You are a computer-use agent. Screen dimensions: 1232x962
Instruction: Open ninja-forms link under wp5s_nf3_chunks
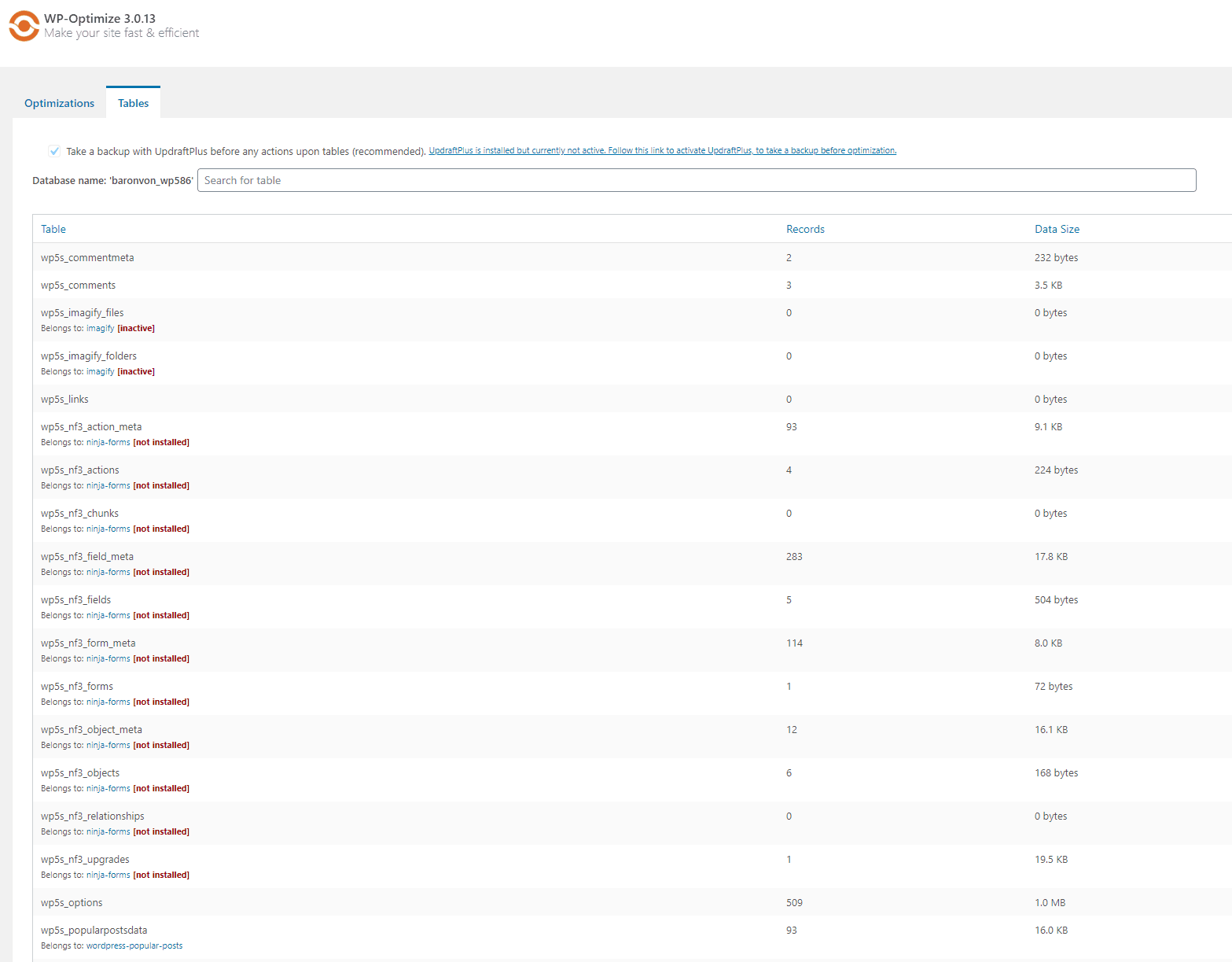(108, 529)
